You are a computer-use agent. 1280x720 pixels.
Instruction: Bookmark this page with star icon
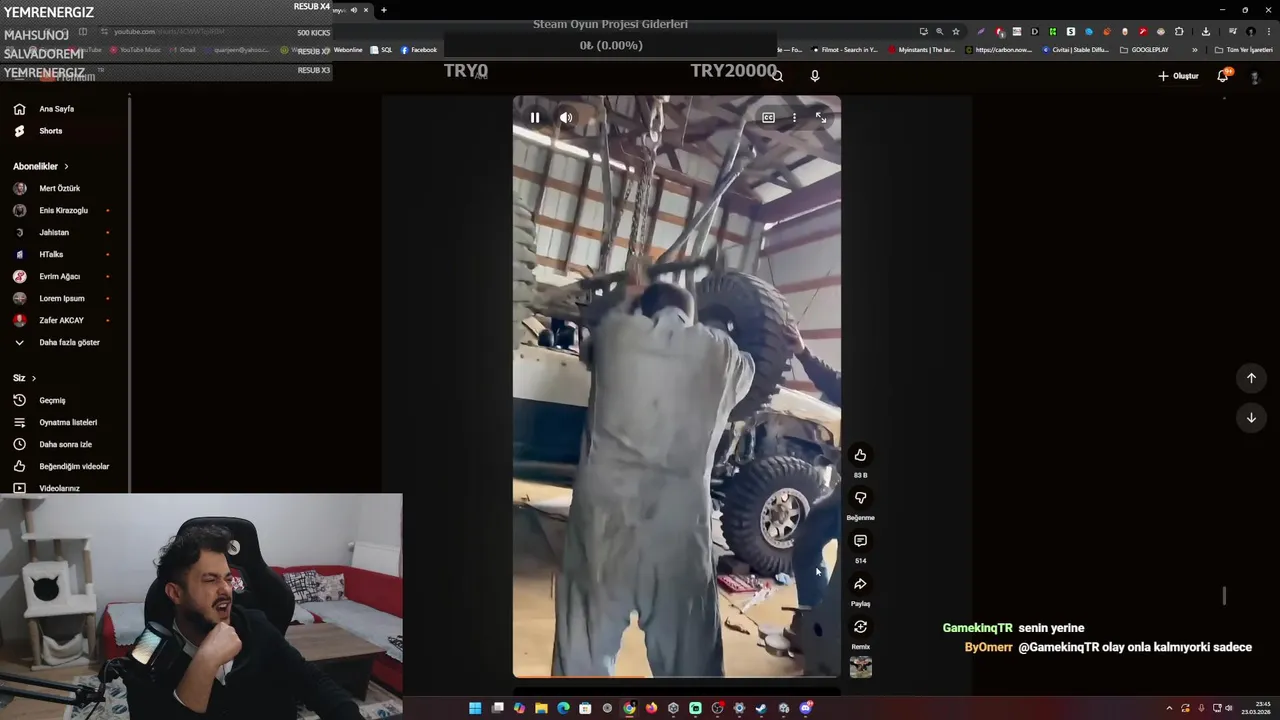956,31
